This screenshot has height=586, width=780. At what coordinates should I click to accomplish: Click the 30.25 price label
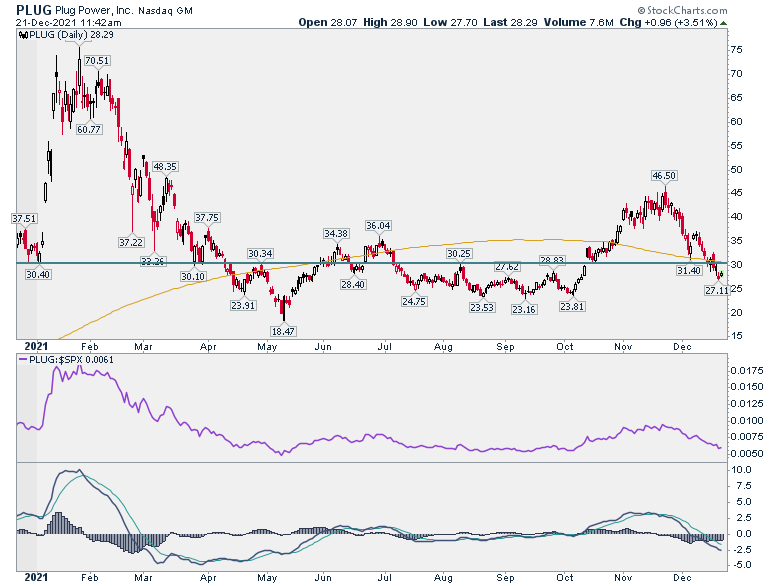[x=459, y=254]
